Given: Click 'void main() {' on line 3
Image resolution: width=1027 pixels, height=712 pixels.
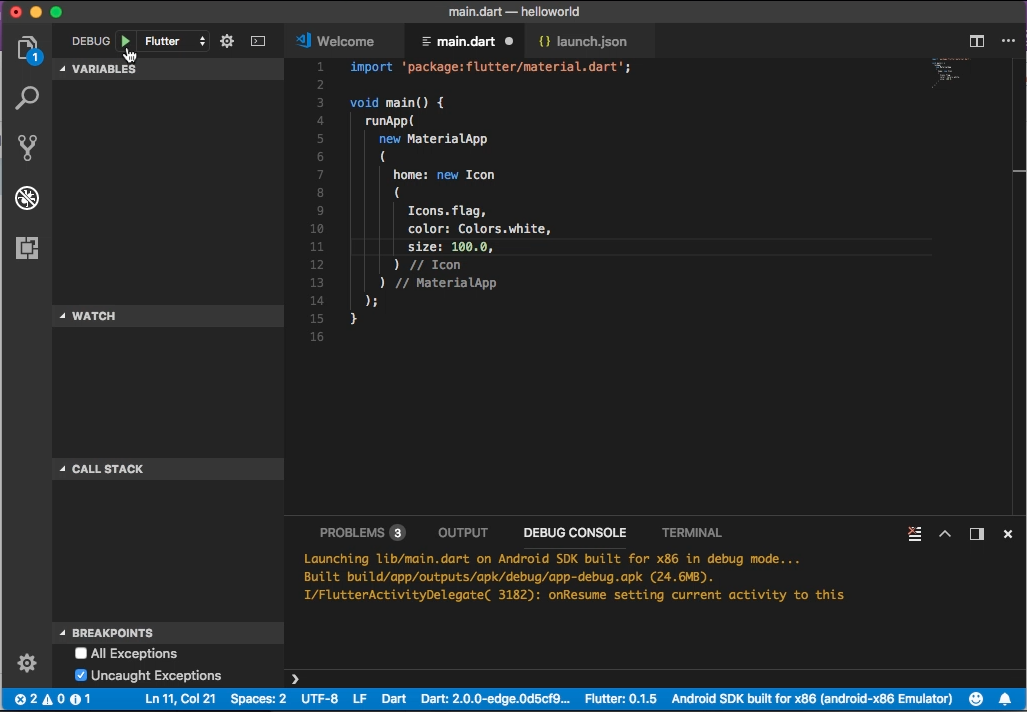Looking at the screenshot, I should tap(396, 102).
